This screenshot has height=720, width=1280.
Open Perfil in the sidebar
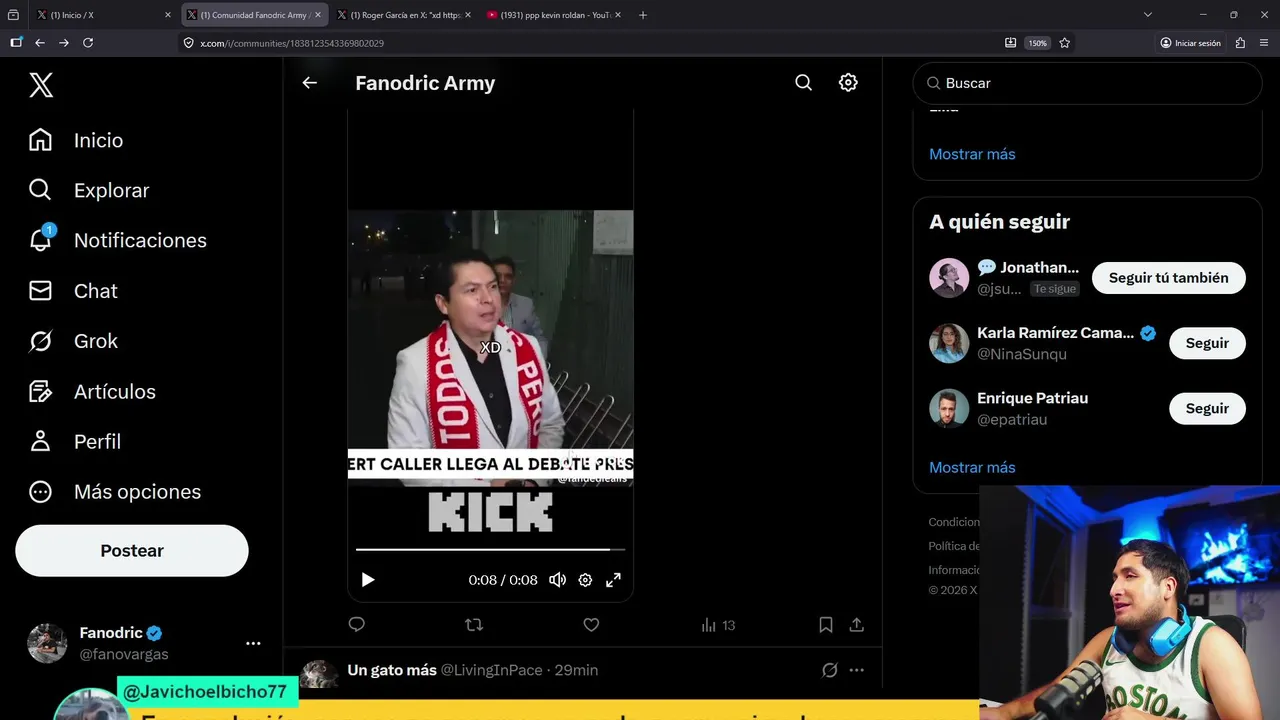(75, 441)
